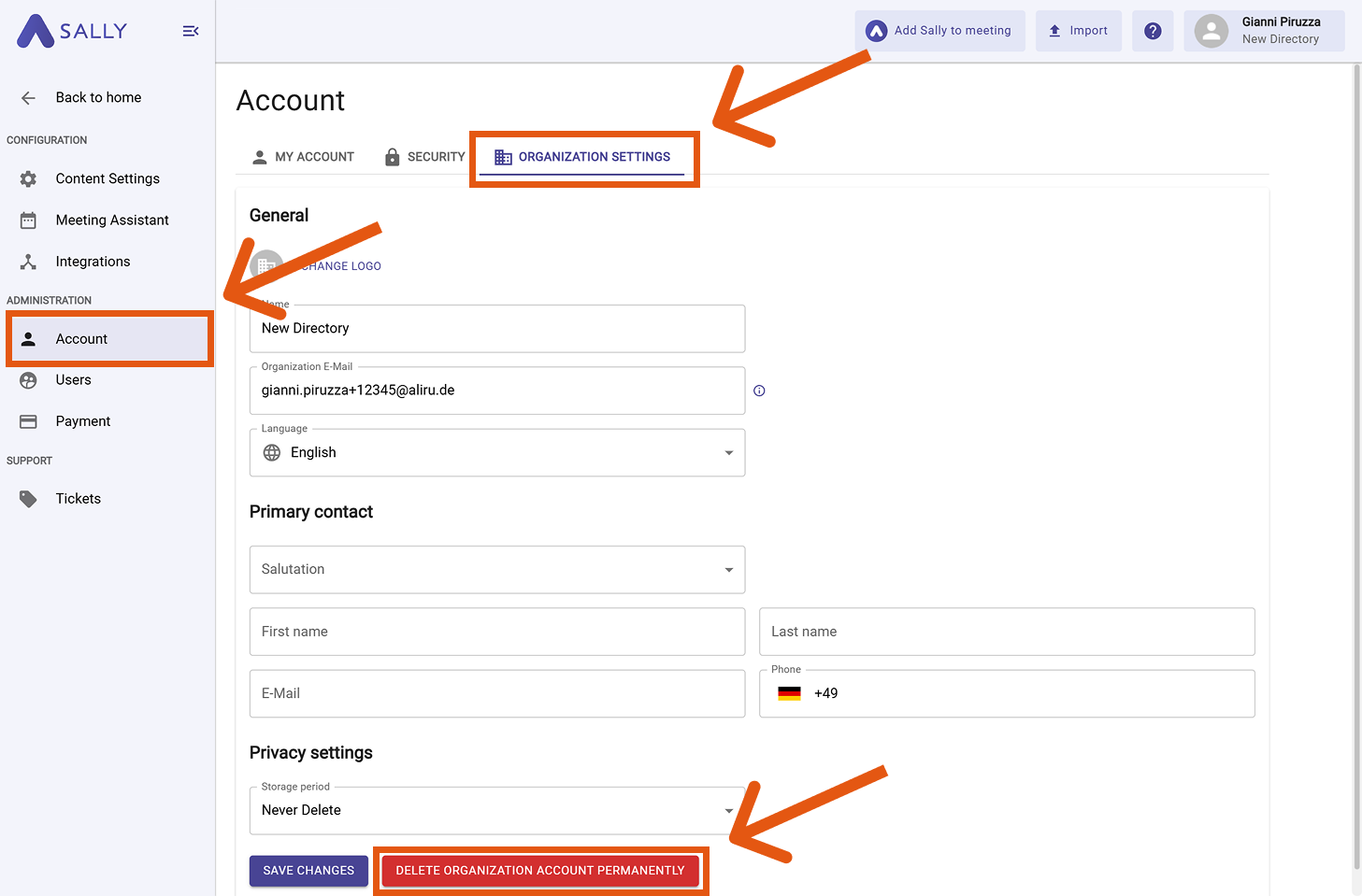The width and height of the screenshot is (1362, 896).
Task: Open the help question mark icon
Action: 1153,31
